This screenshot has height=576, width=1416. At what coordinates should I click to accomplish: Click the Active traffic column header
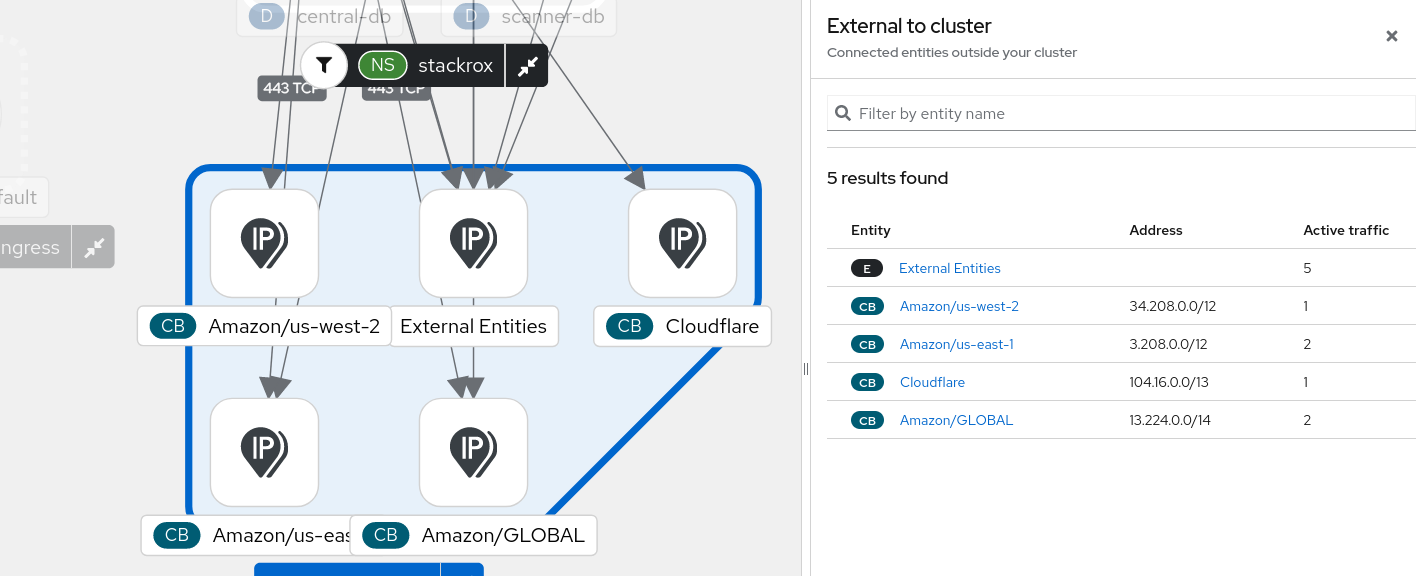pyautogui.click(x=1346, y=230)
